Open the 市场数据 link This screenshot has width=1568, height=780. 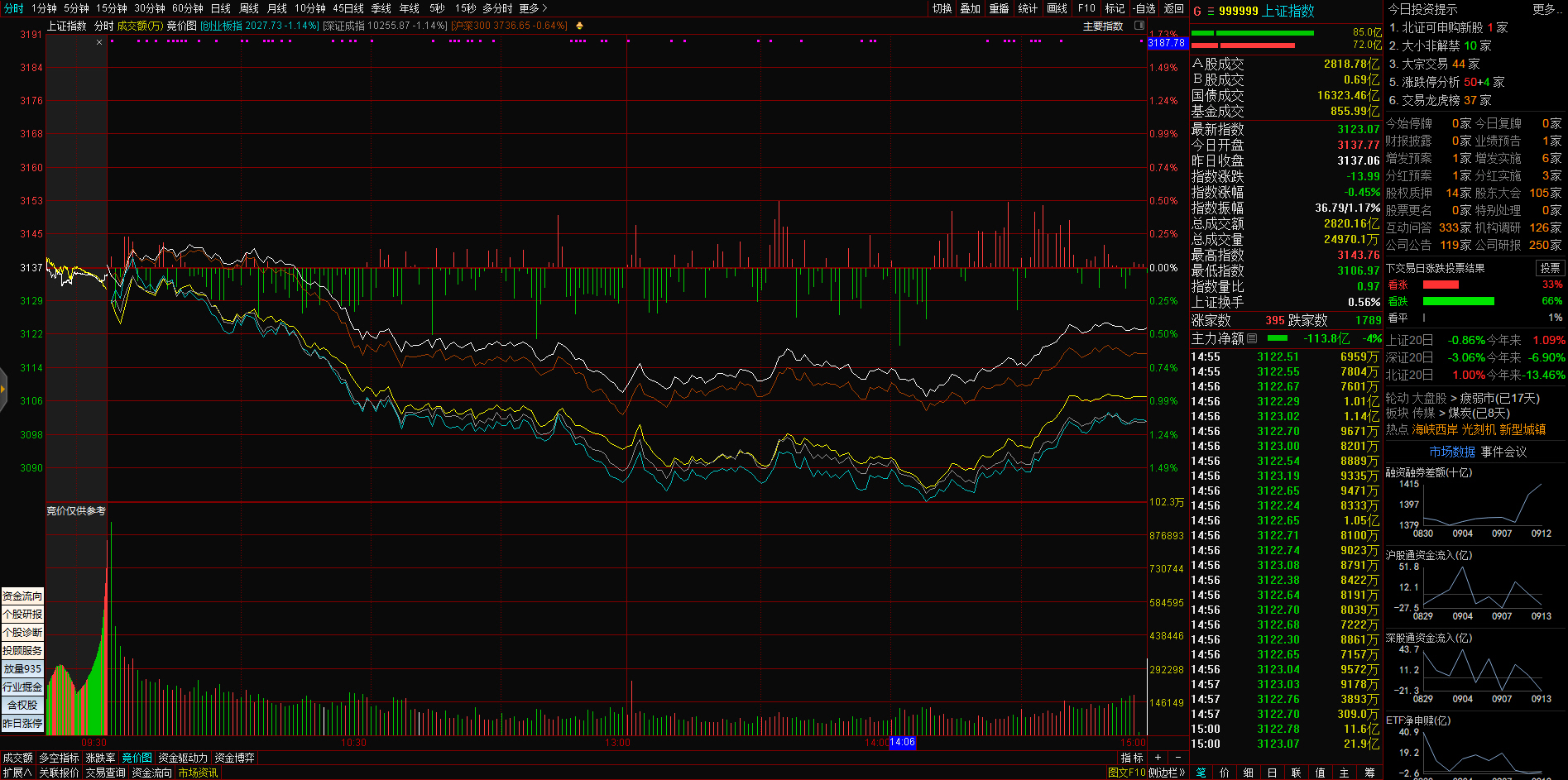pyautogui.click(x=1452, y=452)
